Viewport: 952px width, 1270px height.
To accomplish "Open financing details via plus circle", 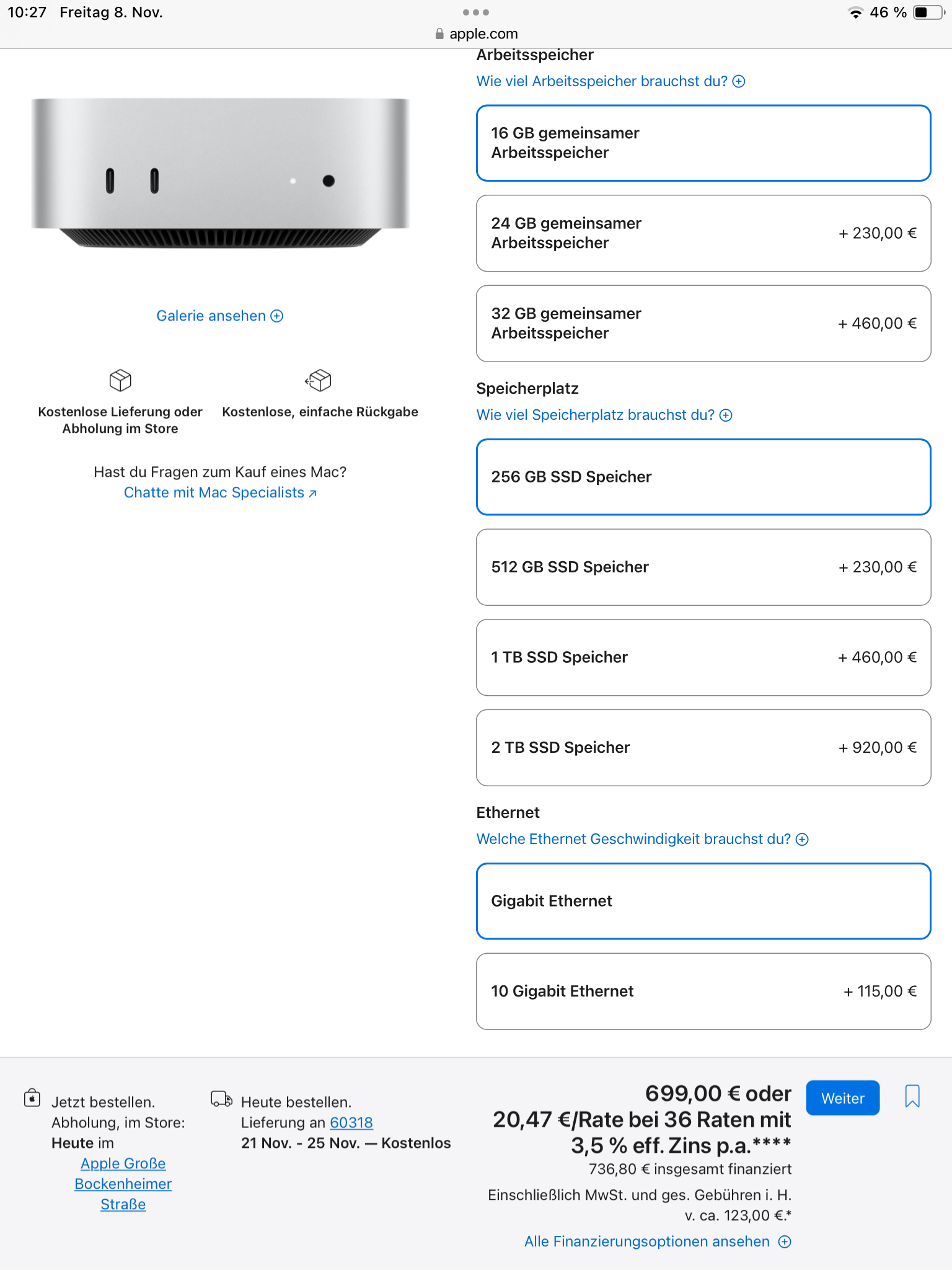I will coord(785,1241).
